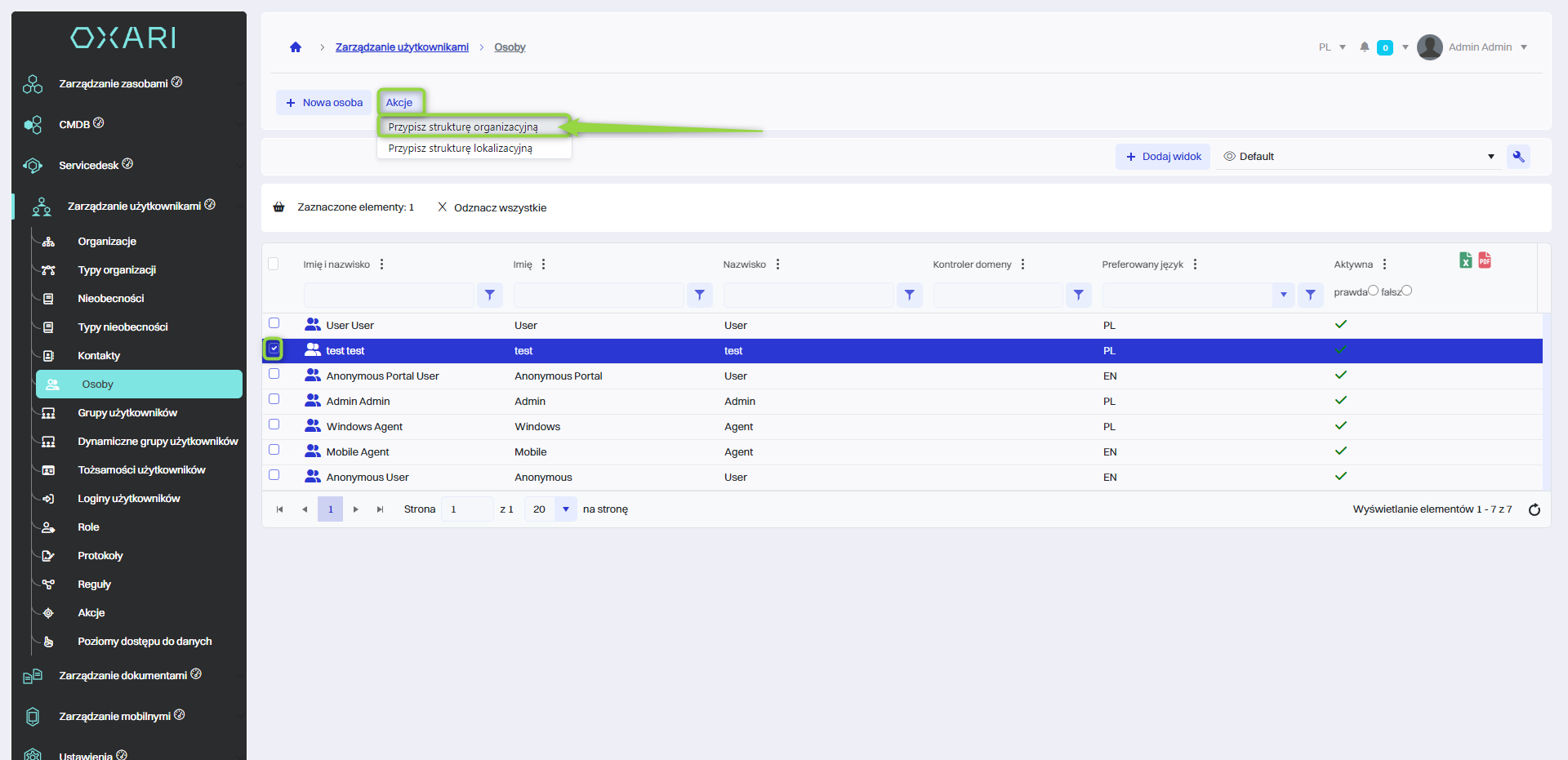Image resolution: width=1568 pixels, height=760 pixels.
Task: Open column menu dots for Imię
Action: tap(544, 264)
